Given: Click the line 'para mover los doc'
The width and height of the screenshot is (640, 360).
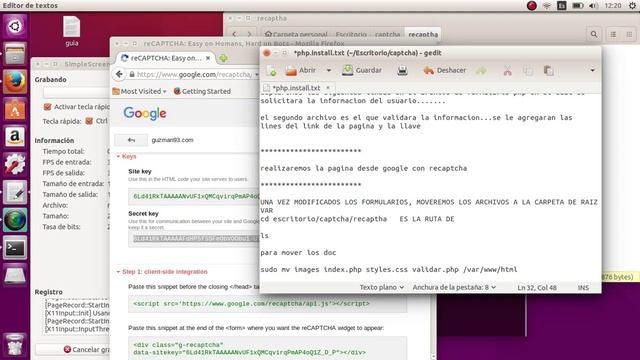Looking at the screenshot, I should (x=298, y=253).
